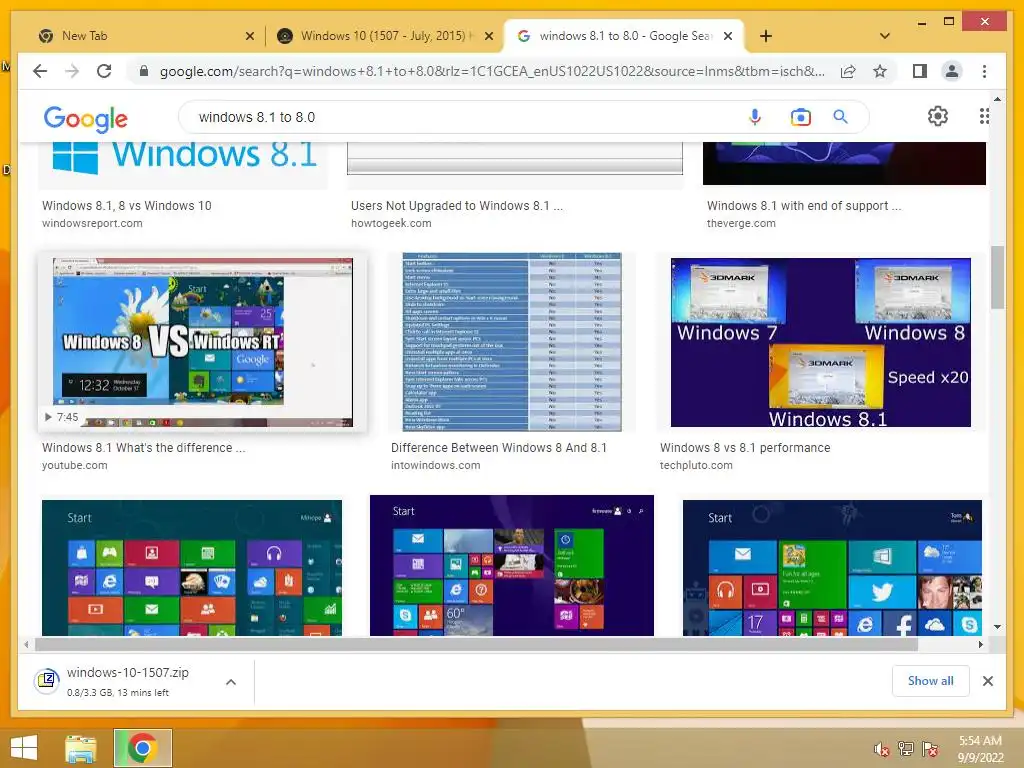Image resolution: width=1024 pixels, height=768 pixels.
Task: View site info via the padlock icon
Action: [144, 71]
